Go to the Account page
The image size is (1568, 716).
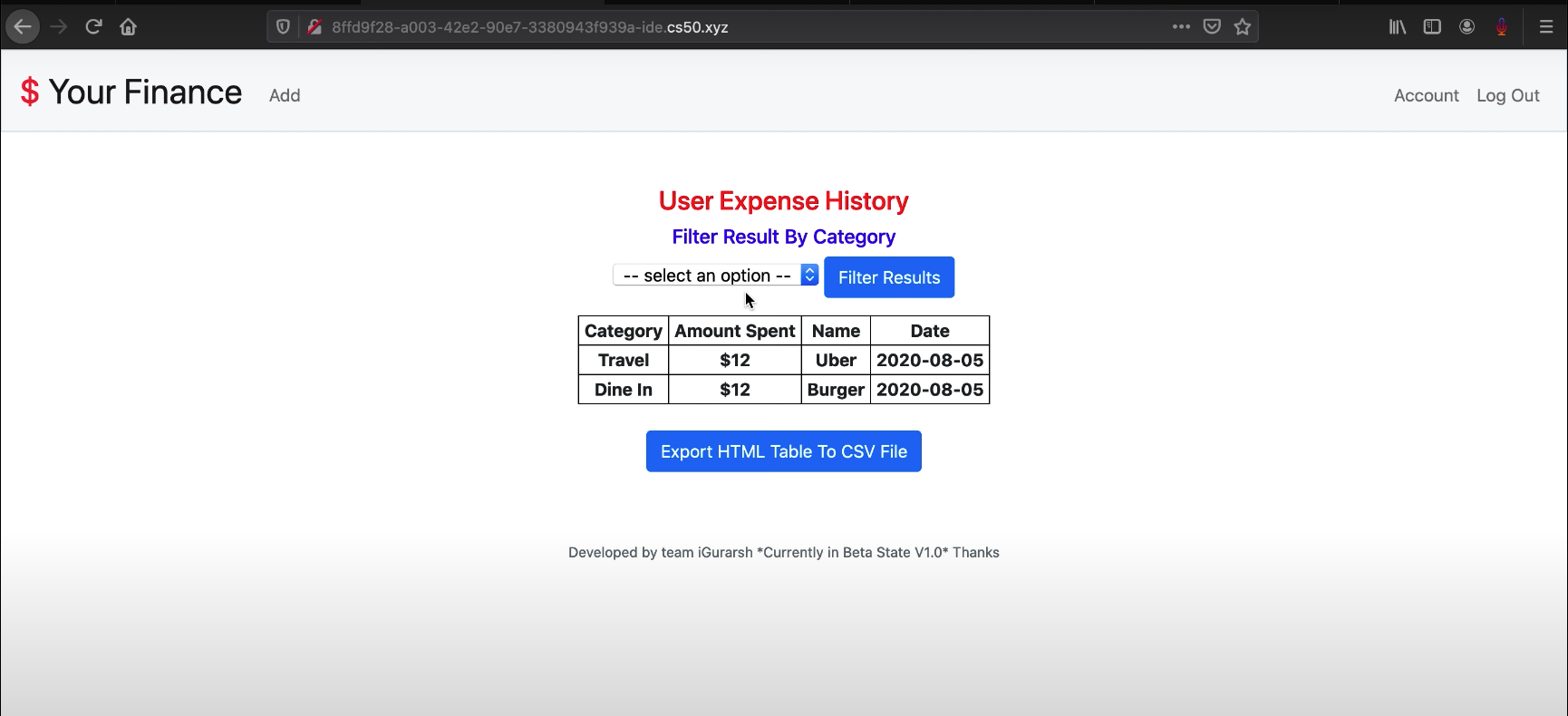click(1426, 95)
